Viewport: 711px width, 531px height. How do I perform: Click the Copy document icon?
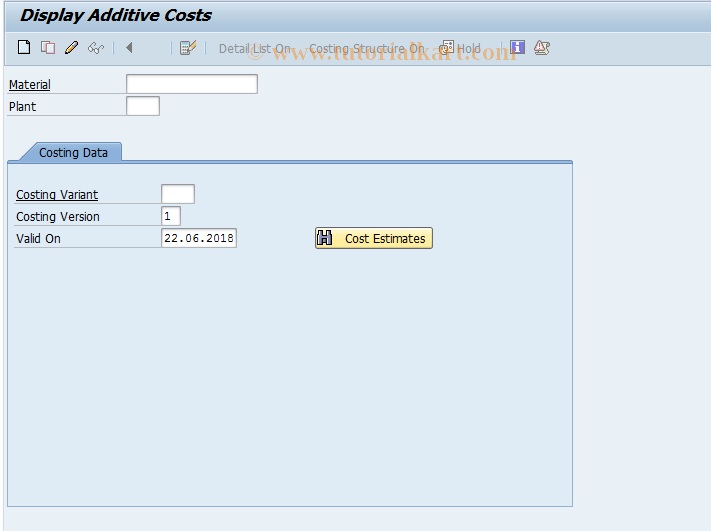[48, 47]
